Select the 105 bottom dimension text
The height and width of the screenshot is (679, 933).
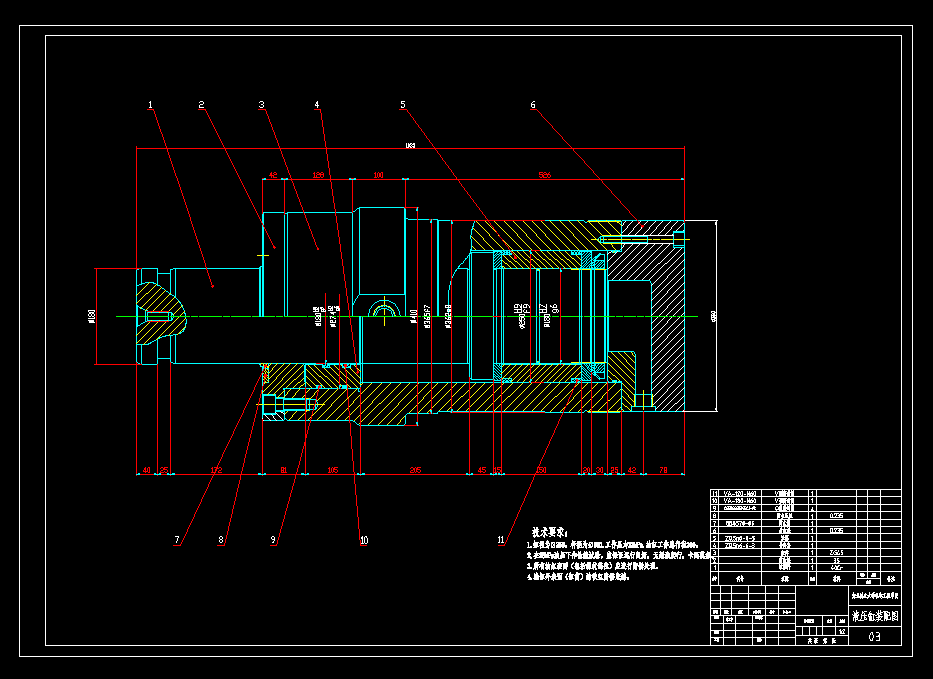tap(333, 470)
